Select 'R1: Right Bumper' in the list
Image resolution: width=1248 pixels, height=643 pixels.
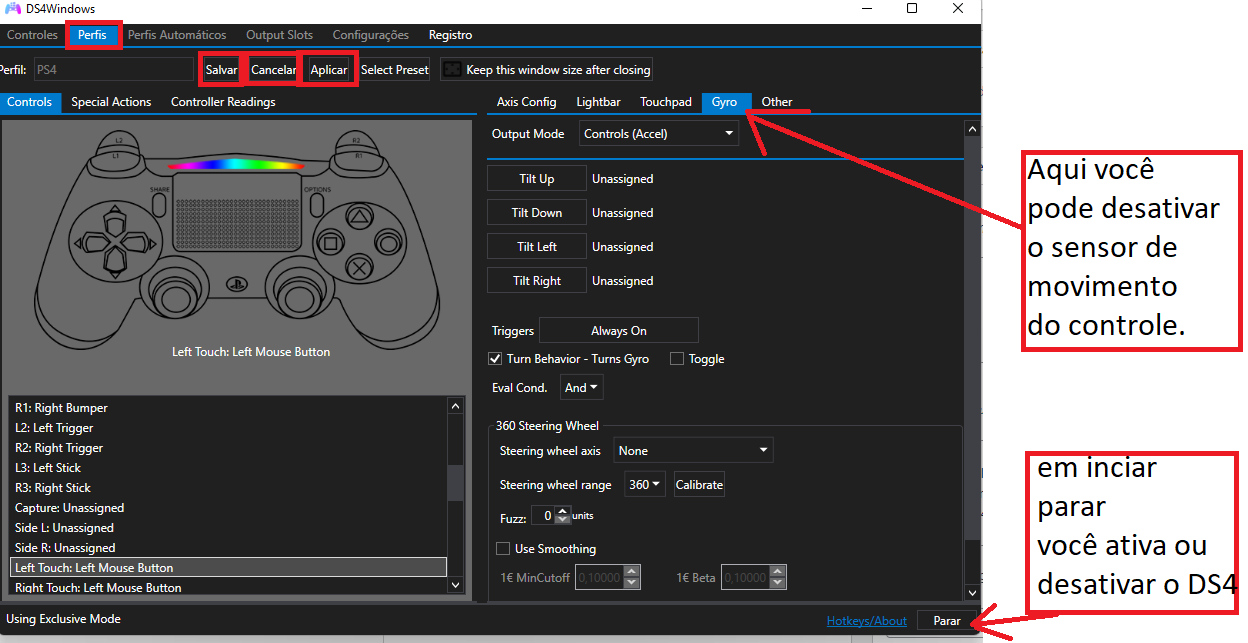(x=227, y=408)
